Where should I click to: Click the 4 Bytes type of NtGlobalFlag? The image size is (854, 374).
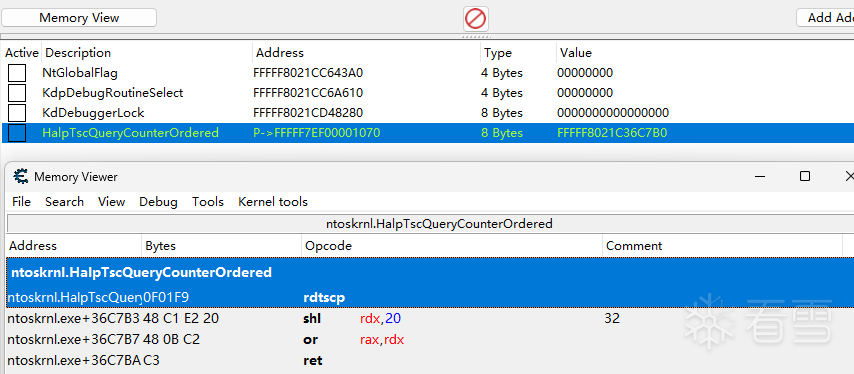click(502, 73)
